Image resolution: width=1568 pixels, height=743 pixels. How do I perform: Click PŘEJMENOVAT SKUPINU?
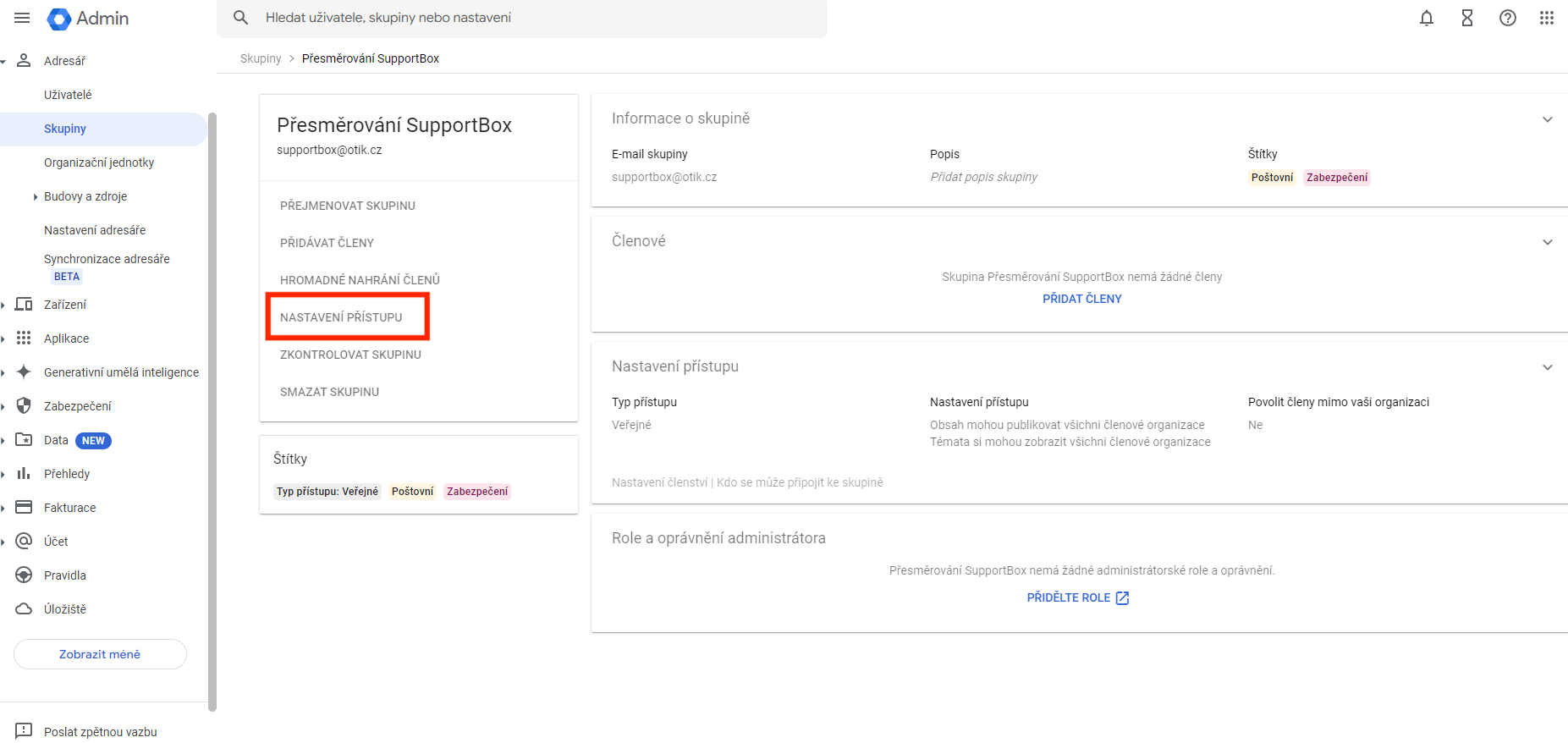(x=348, y=206)
